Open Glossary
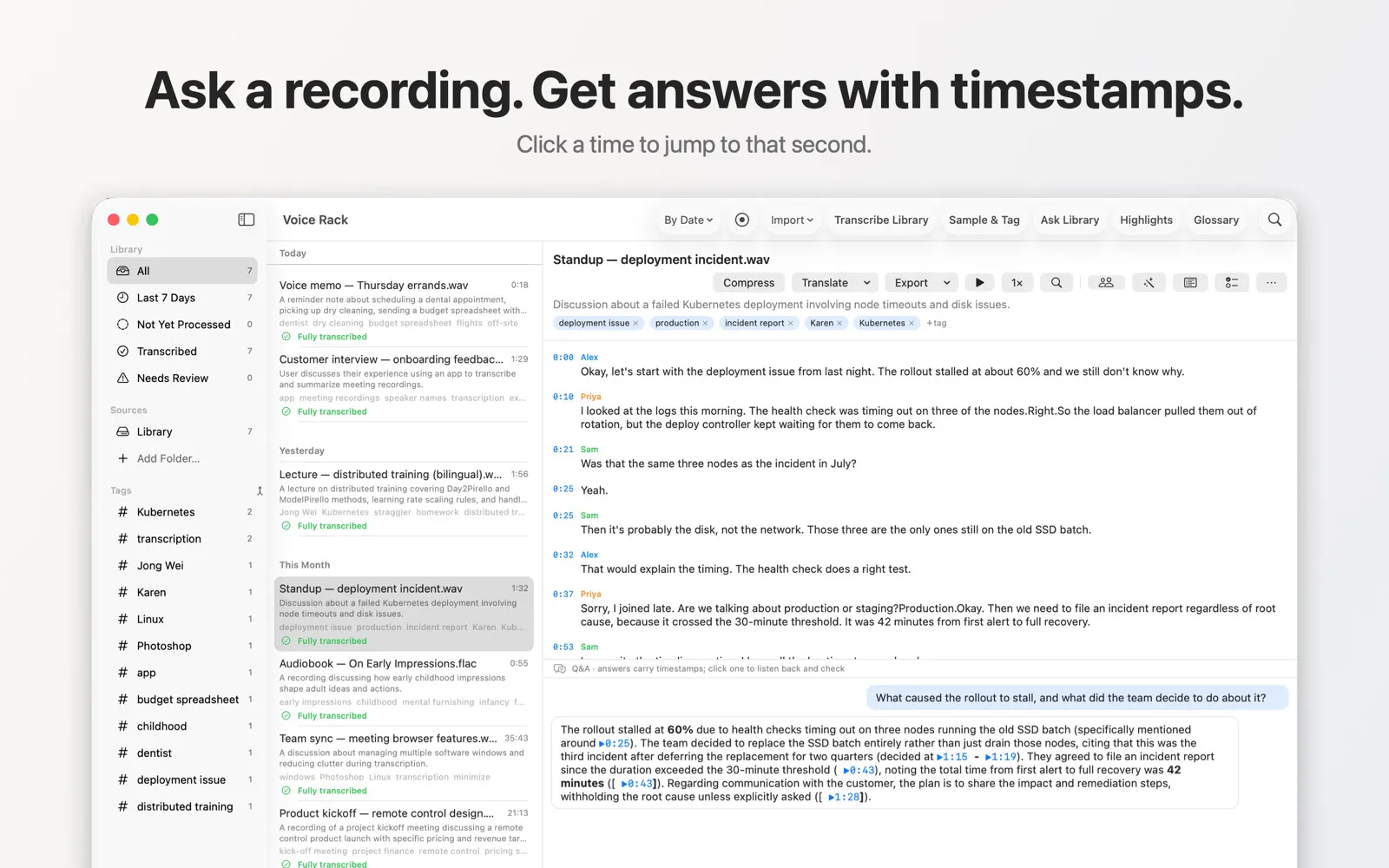Screen dimensions: 1389x868 click(1216, 220)
